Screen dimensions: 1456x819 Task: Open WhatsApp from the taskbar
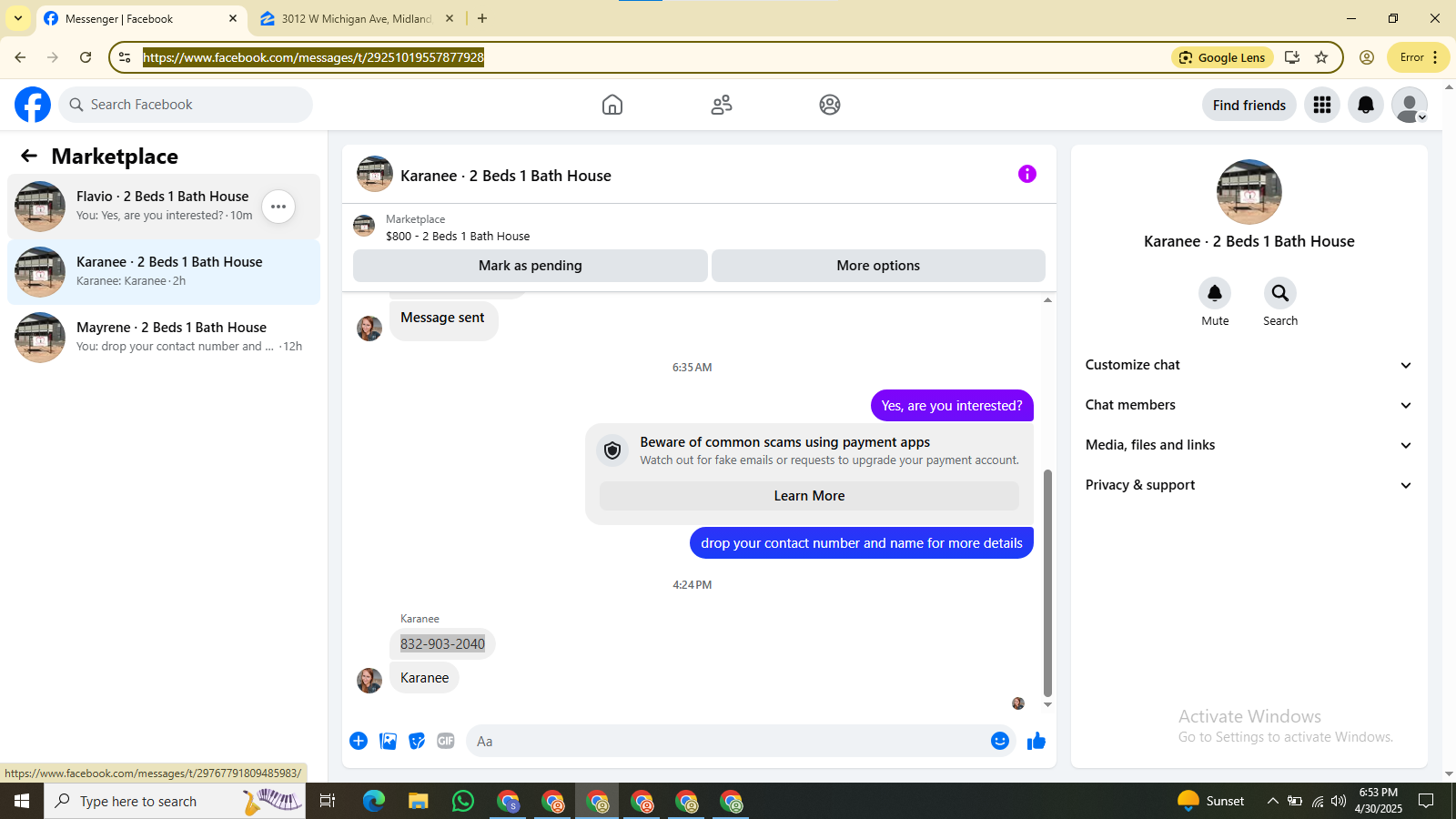pyautogui.click(x=463, y=801)
